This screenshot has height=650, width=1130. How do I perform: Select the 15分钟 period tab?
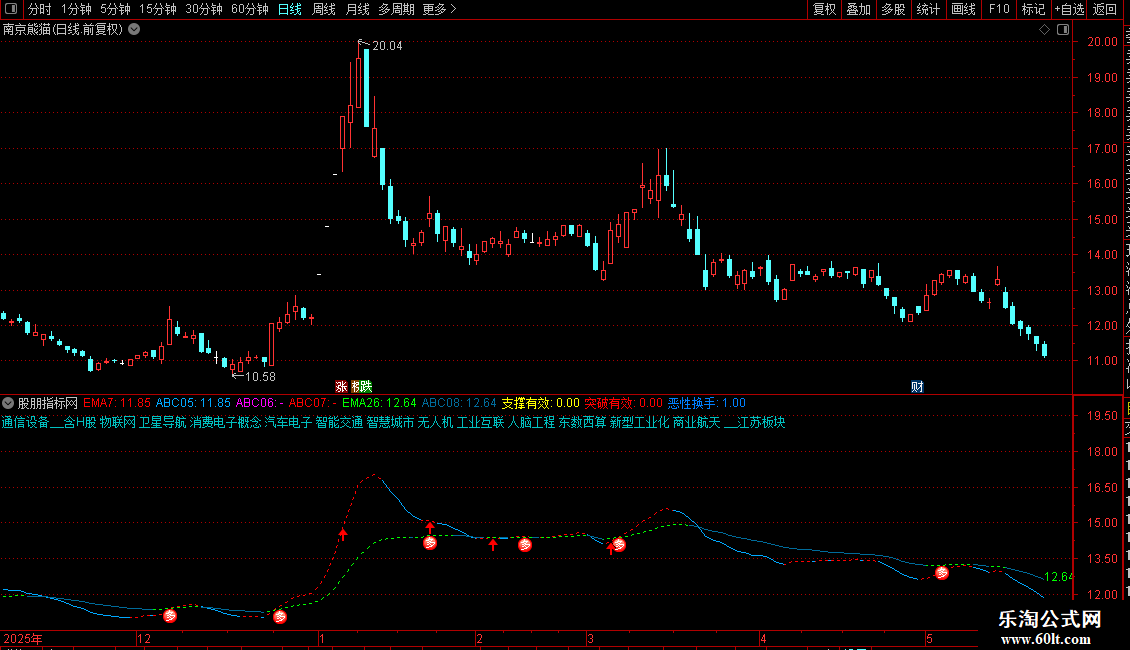coord(158,9)
